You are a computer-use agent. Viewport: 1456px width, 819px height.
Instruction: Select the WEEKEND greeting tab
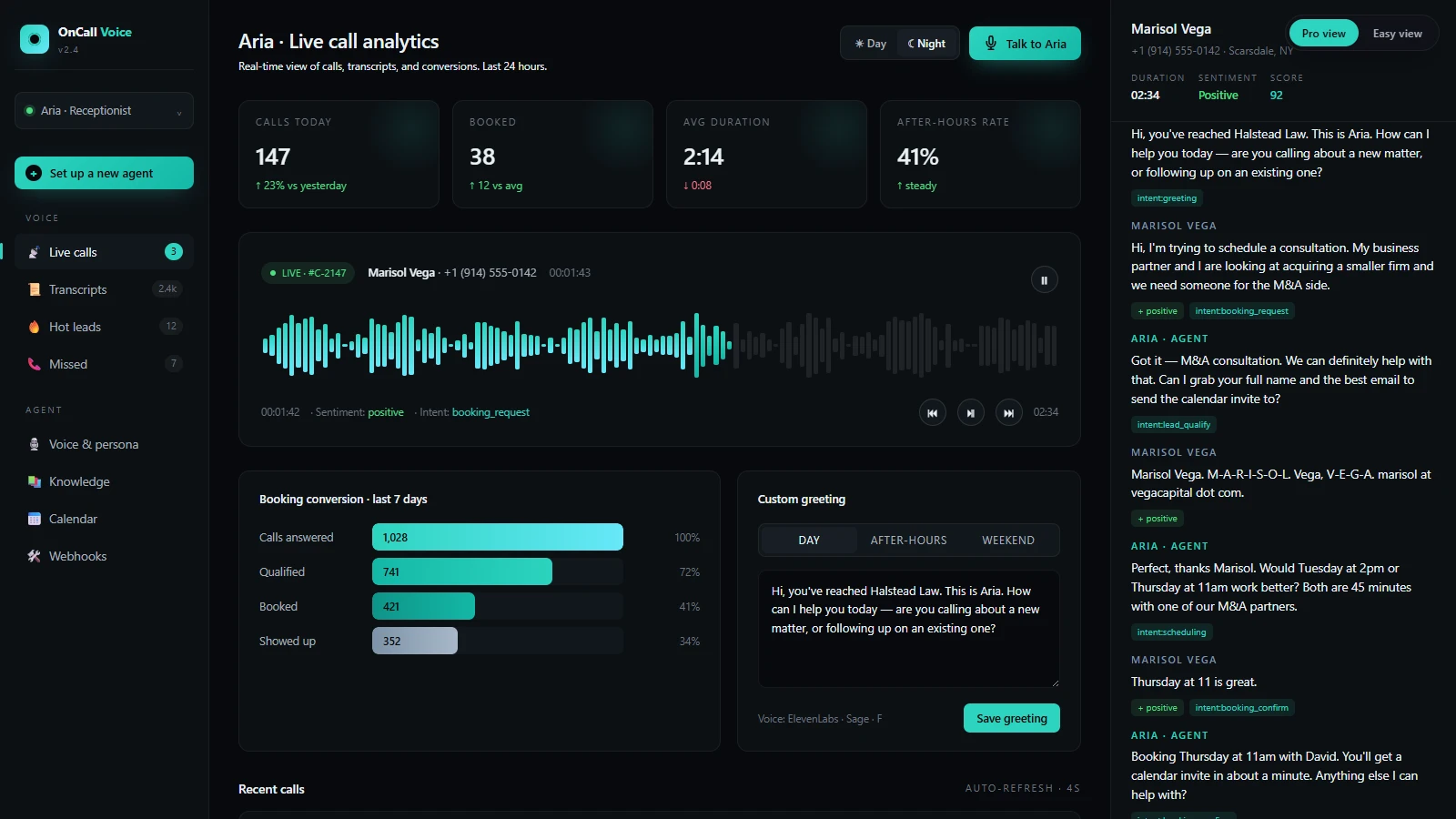coord(1007,540)
